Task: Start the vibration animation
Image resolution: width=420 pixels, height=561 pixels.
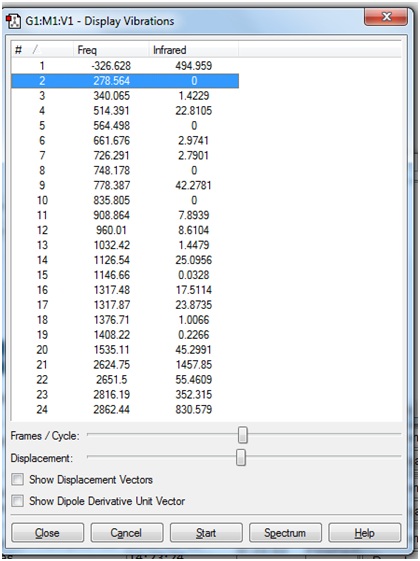Action: tap(206, 533)
